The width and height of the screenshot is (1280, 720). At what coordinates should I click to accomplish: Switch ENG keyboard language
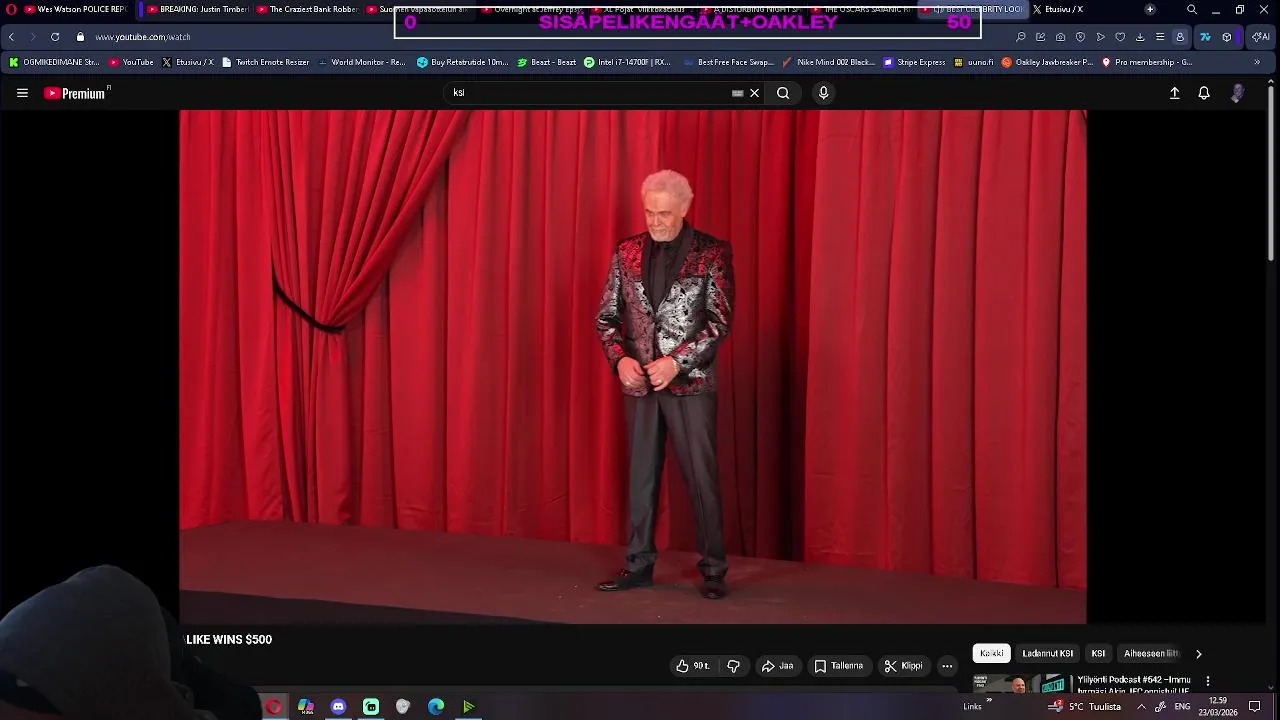[1182, 707]
